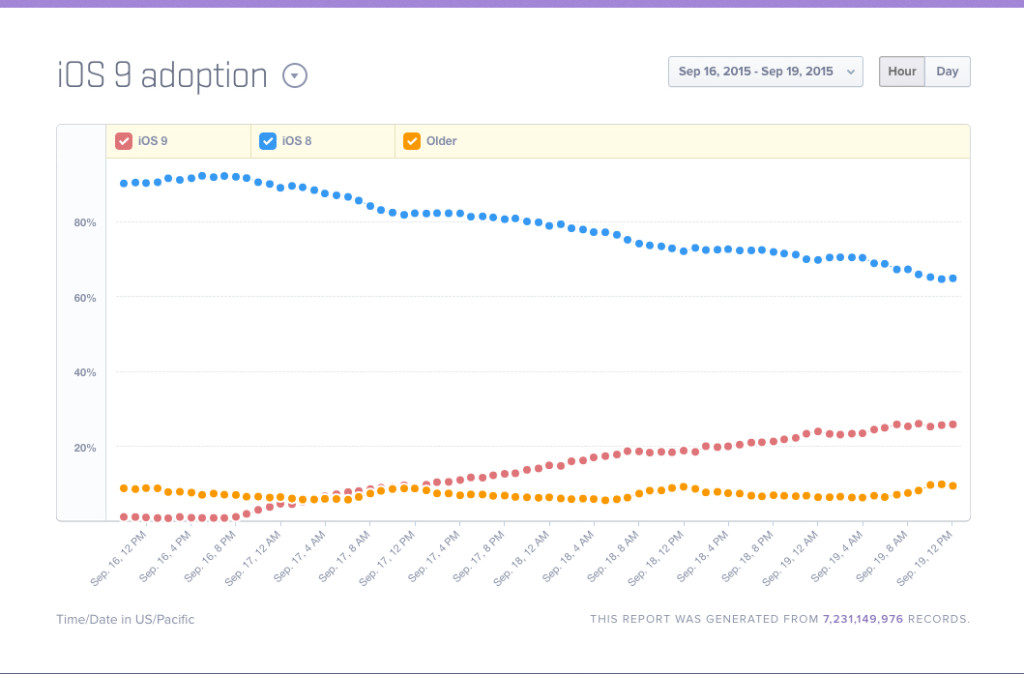Click the circled chevron beside the chart title

[x=295, y=75]
